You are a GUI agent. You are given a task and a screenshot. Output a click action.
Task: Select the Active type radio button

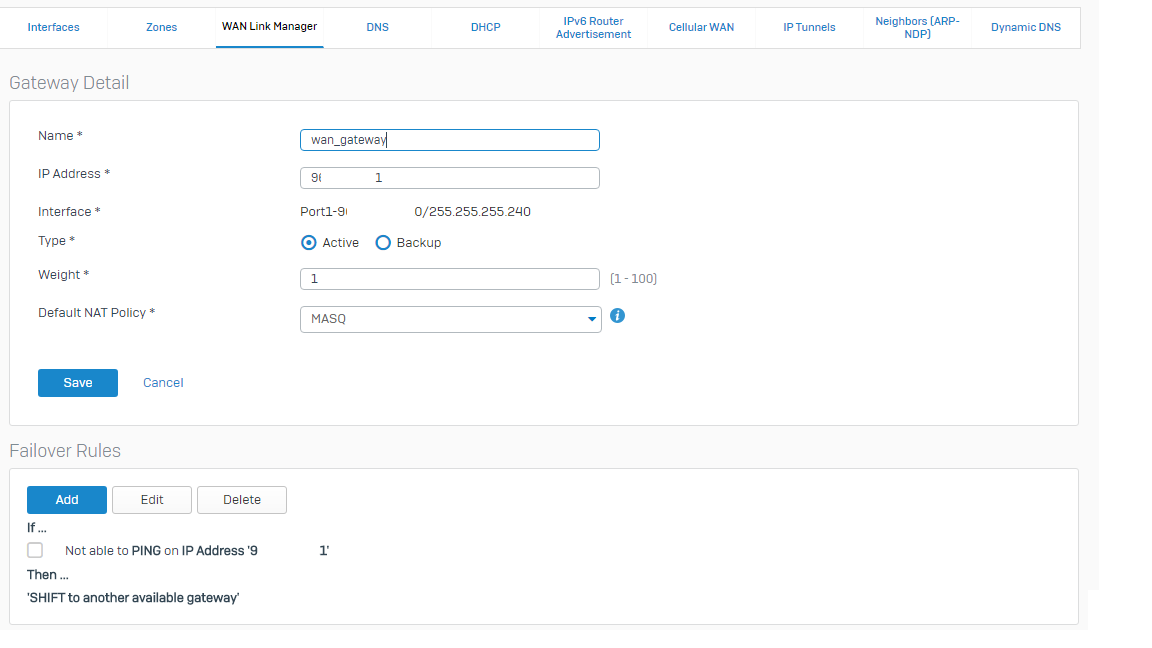pos(309,243)
